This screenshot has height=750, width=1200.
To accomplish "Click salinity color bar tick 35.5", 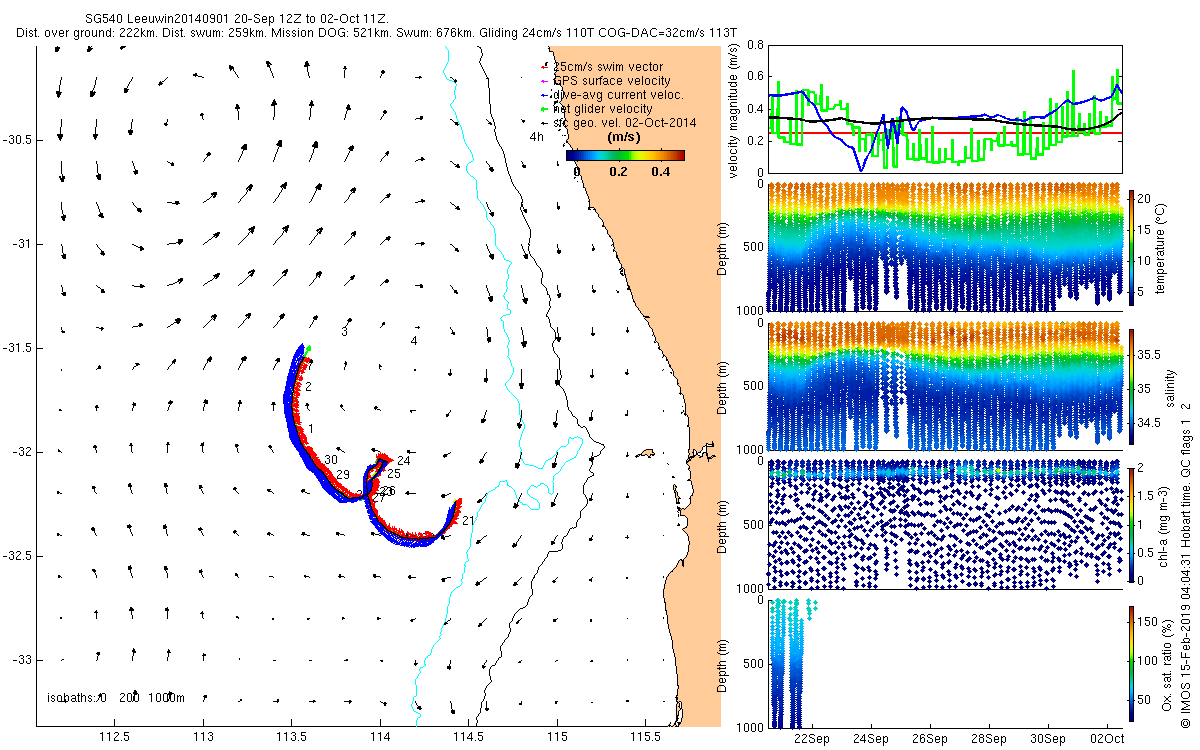I will [x=1149, y=354].
